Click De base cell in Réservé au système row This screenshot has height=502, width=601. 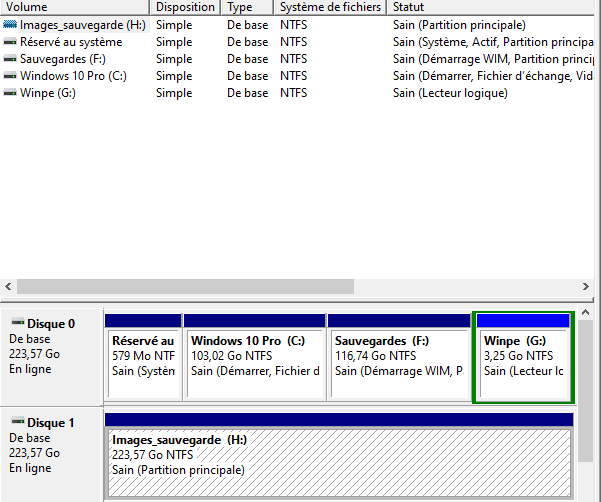tap(248, 42)
